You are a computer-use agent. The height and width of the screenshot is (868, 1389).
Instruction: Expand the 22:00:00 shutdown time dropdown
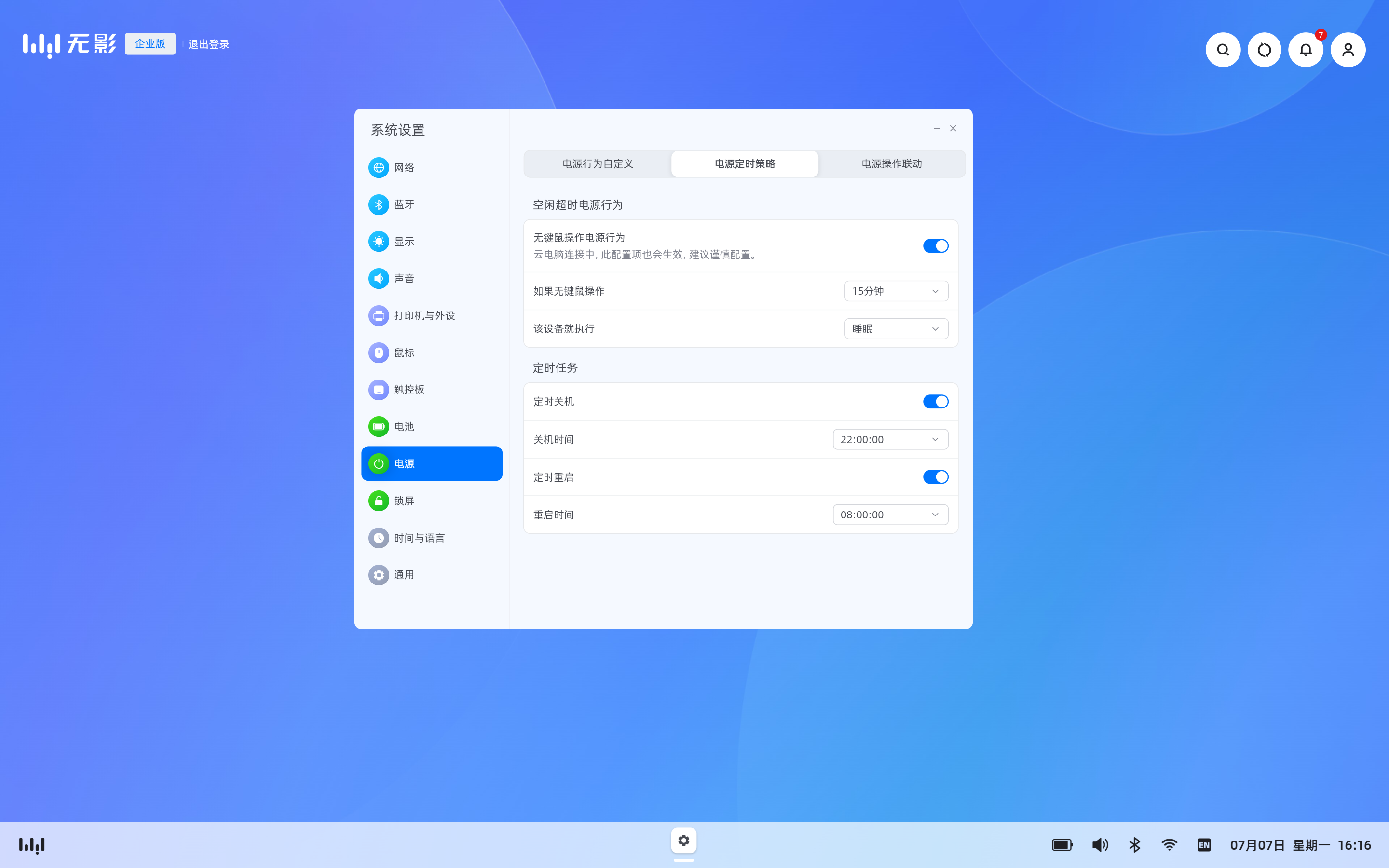point(890,440)
